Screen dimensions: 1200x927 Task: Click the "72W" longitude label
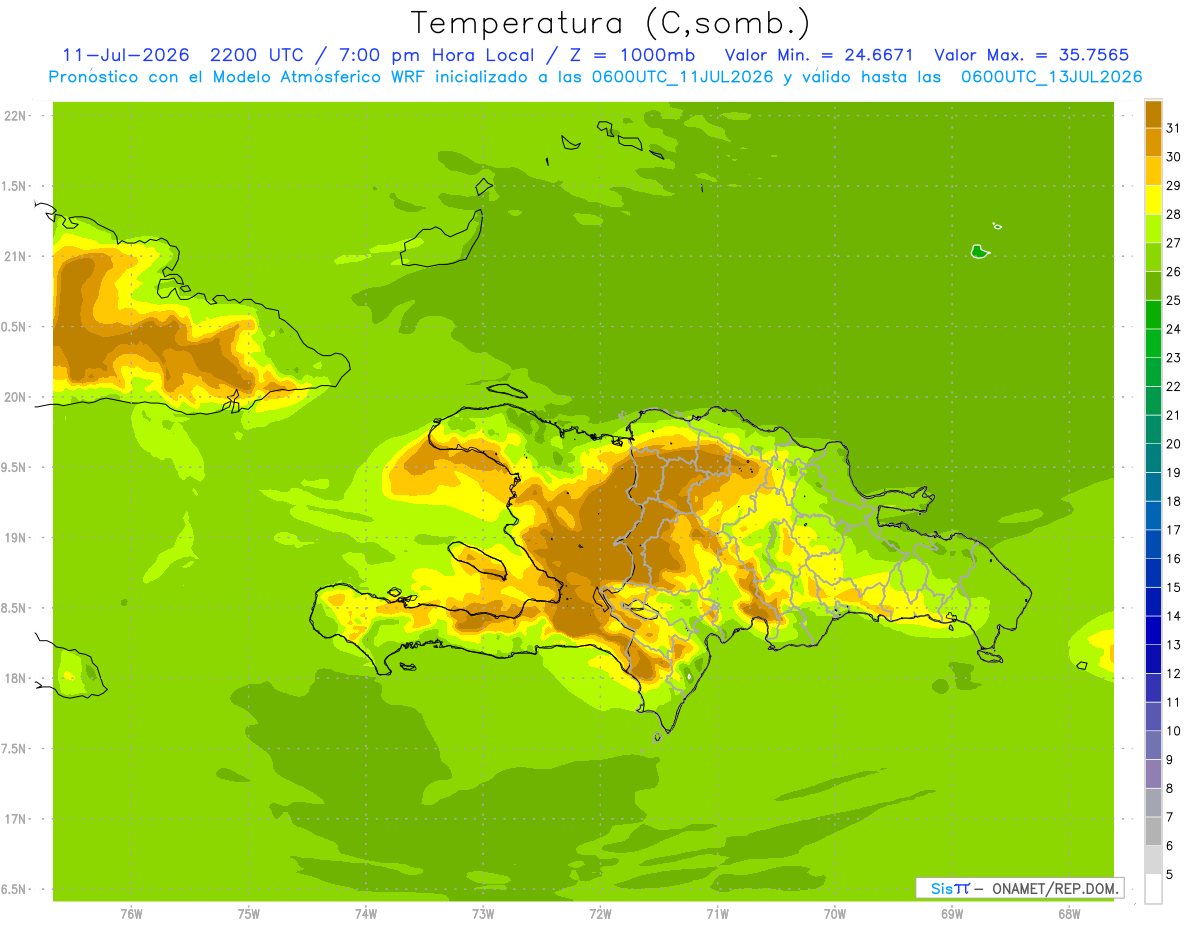point(600,914)
